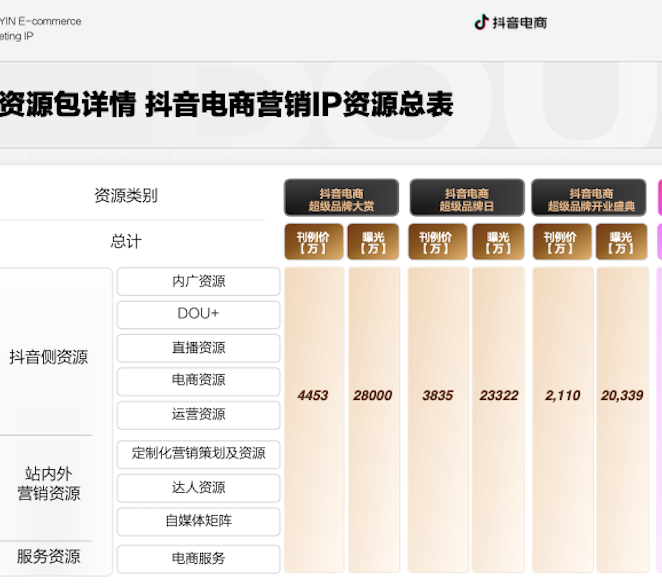This screenshot has height=583, width=662.
Task: Select the 站内外营销资源 category label
Action: point(48,483)
